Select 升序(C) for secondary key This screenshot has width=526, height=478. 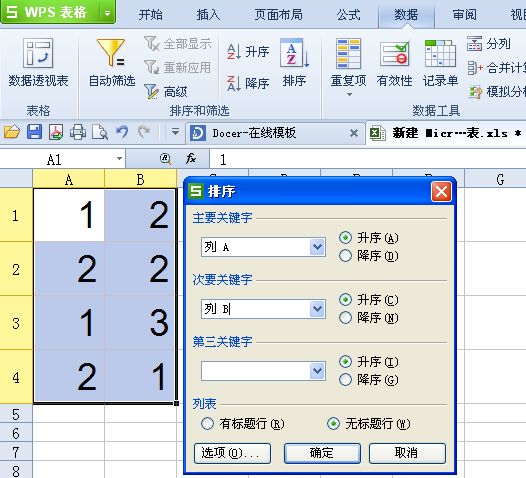tap(345, 300)
